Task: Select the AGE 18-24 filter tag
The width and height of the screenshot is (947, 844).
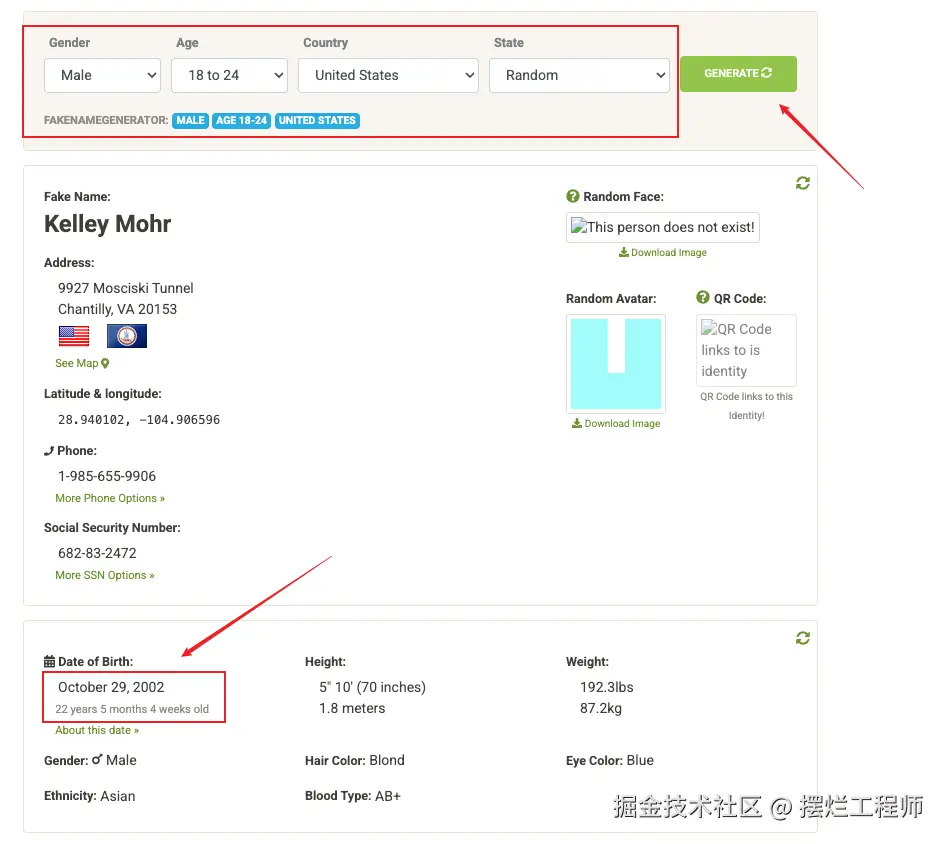Action: [x=242, y=120]
